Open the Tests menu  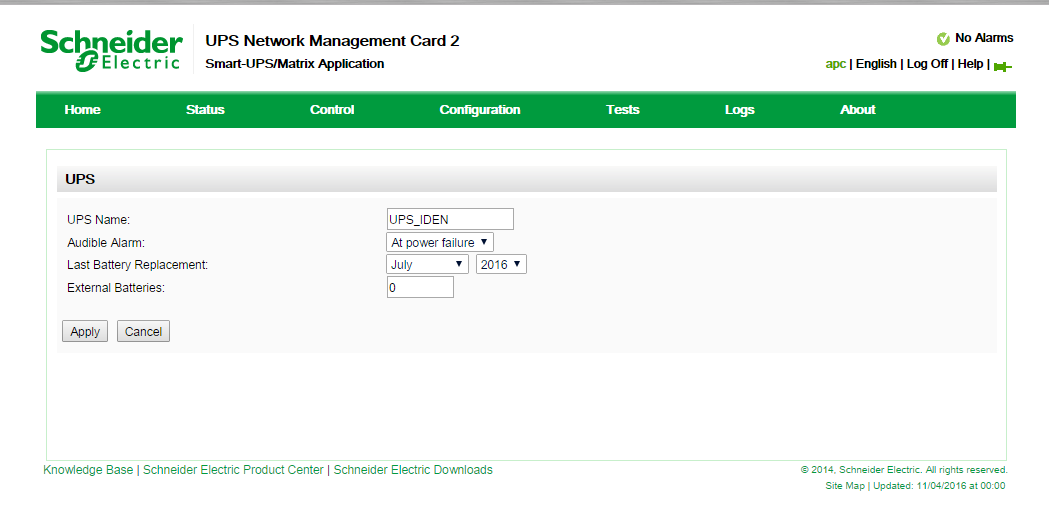623,110
